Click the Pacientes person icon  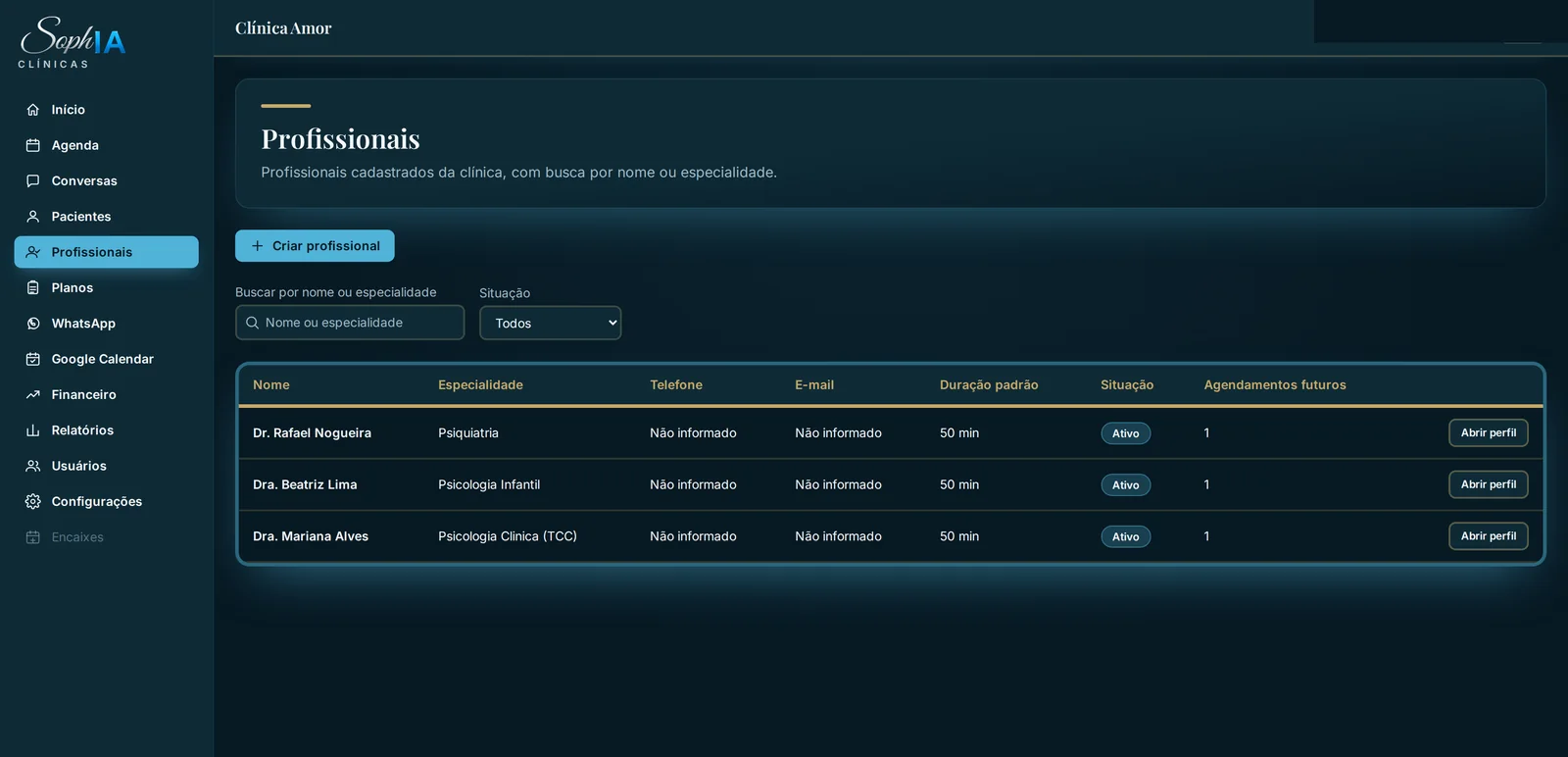pos(32,217)
